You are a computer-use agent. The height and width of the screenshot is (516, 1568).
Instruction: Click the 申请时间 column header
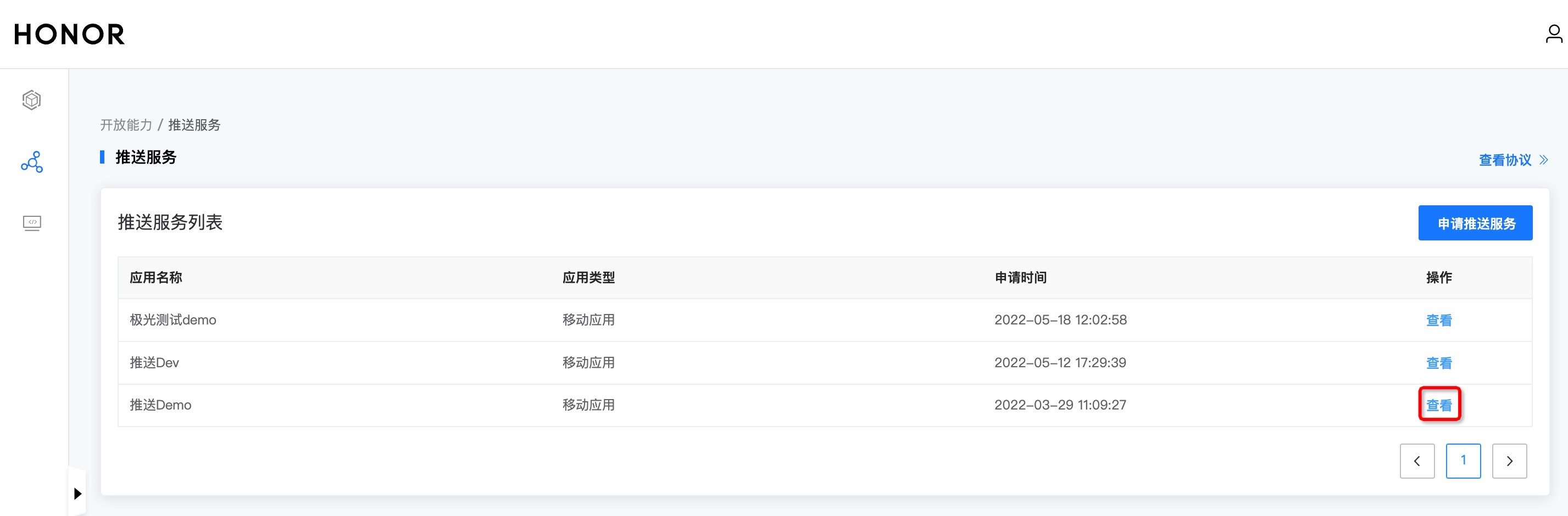pyautogui.click(x=1020, y=277)
